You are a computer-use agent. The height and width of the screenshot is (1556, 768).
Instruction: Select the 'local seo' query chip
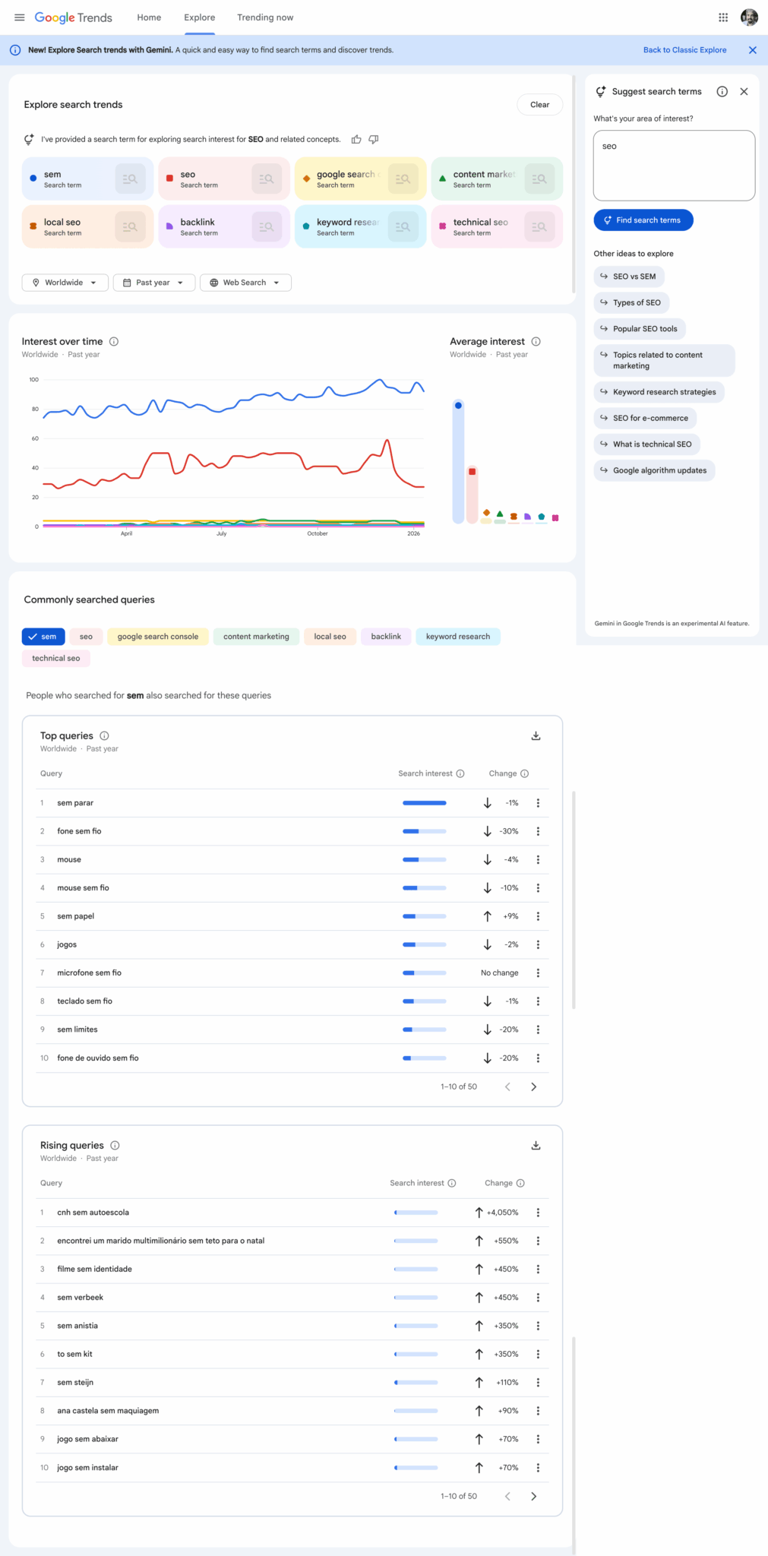[330, 635]
